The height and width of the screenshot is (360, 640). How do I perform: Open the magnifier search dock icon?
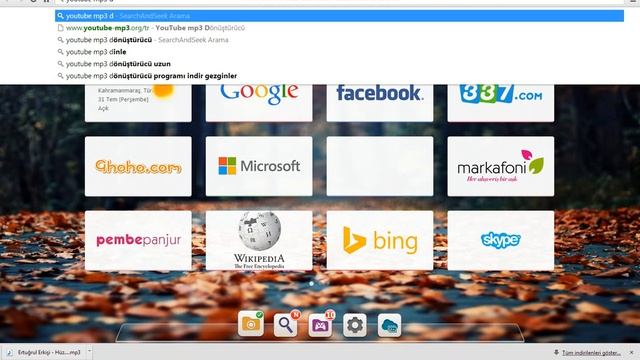coord(285,325)
